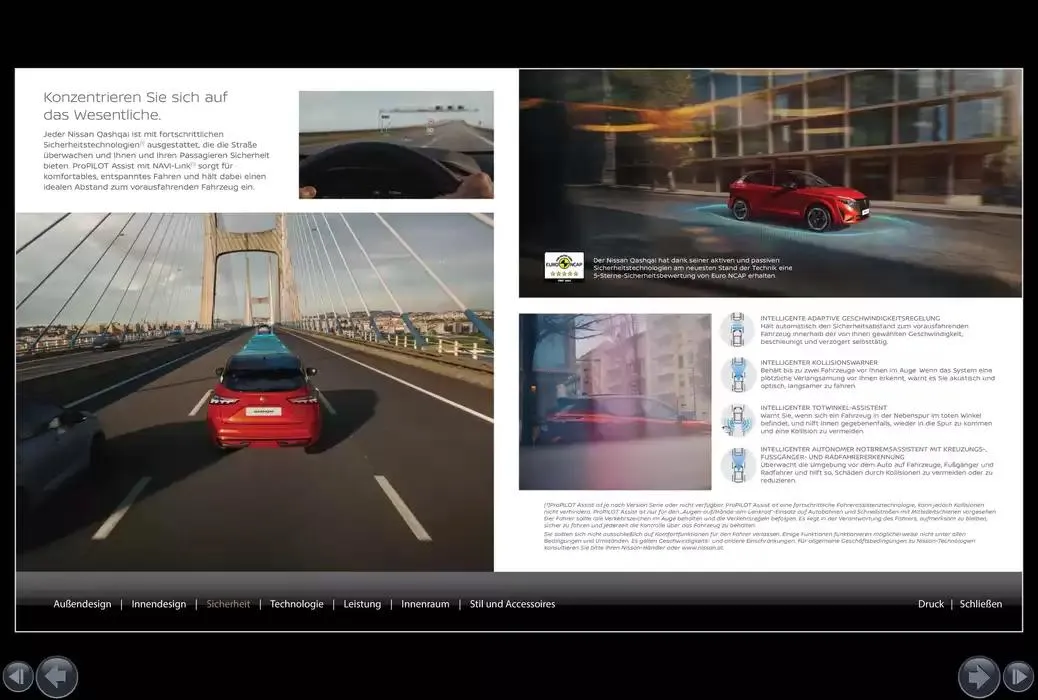
Task: Select the Sicherheit section tab
Action: click(228, 604)
